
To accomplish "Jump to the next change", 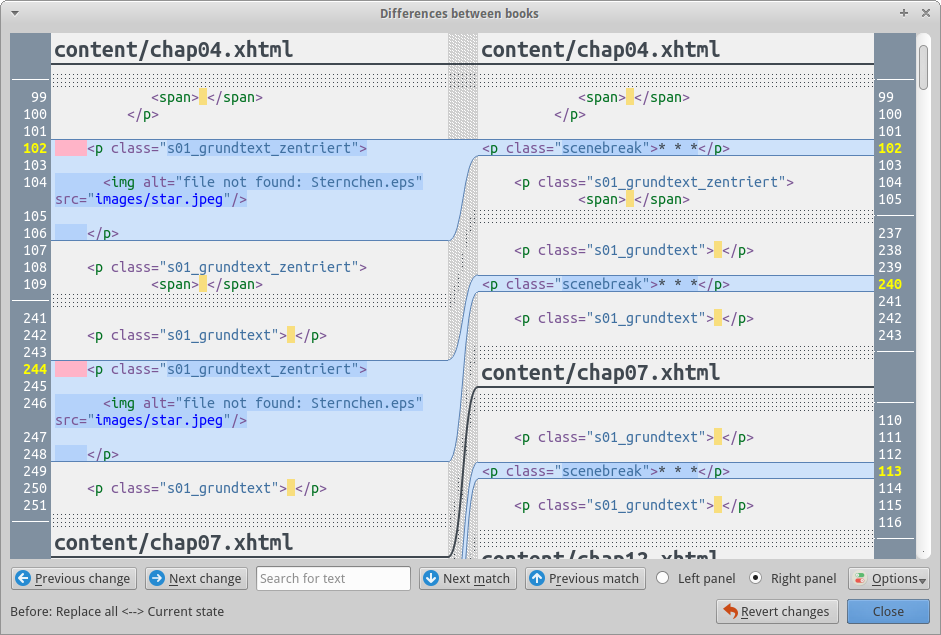I will [195, 578].
